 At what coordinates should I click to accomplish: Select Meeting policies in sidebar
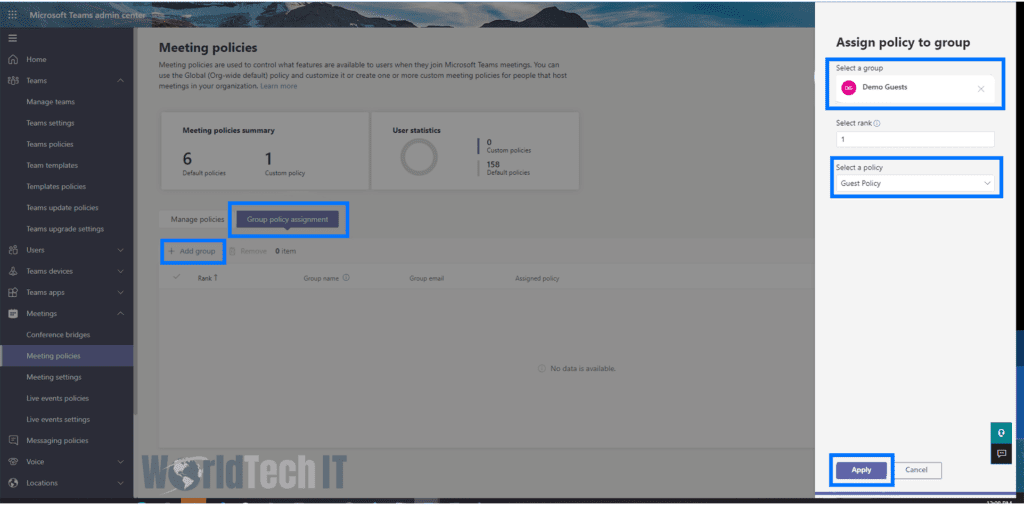click(67, 356)
